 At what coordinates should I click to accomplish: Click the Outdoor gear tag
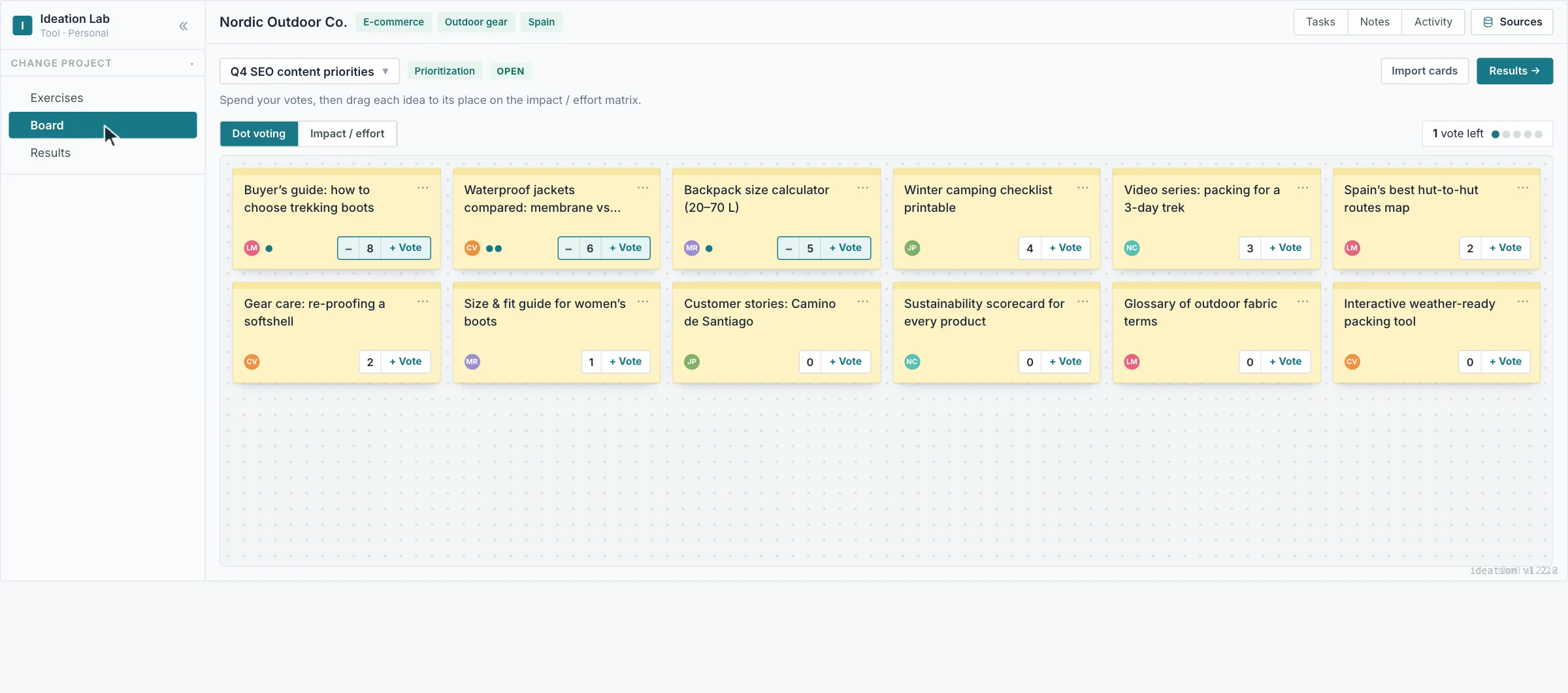[476, 22]
